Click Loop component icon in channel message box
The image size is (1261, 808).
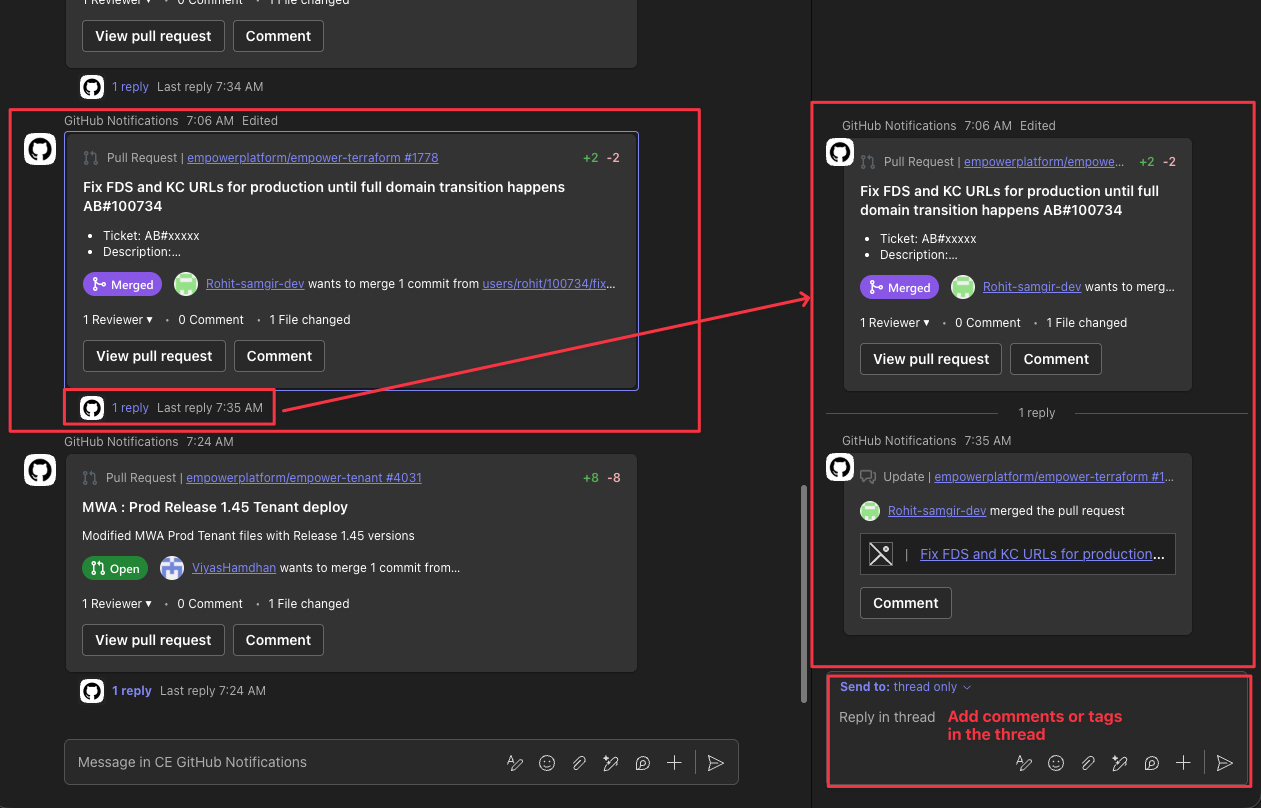pyautogui.click(x=643, y=763)
